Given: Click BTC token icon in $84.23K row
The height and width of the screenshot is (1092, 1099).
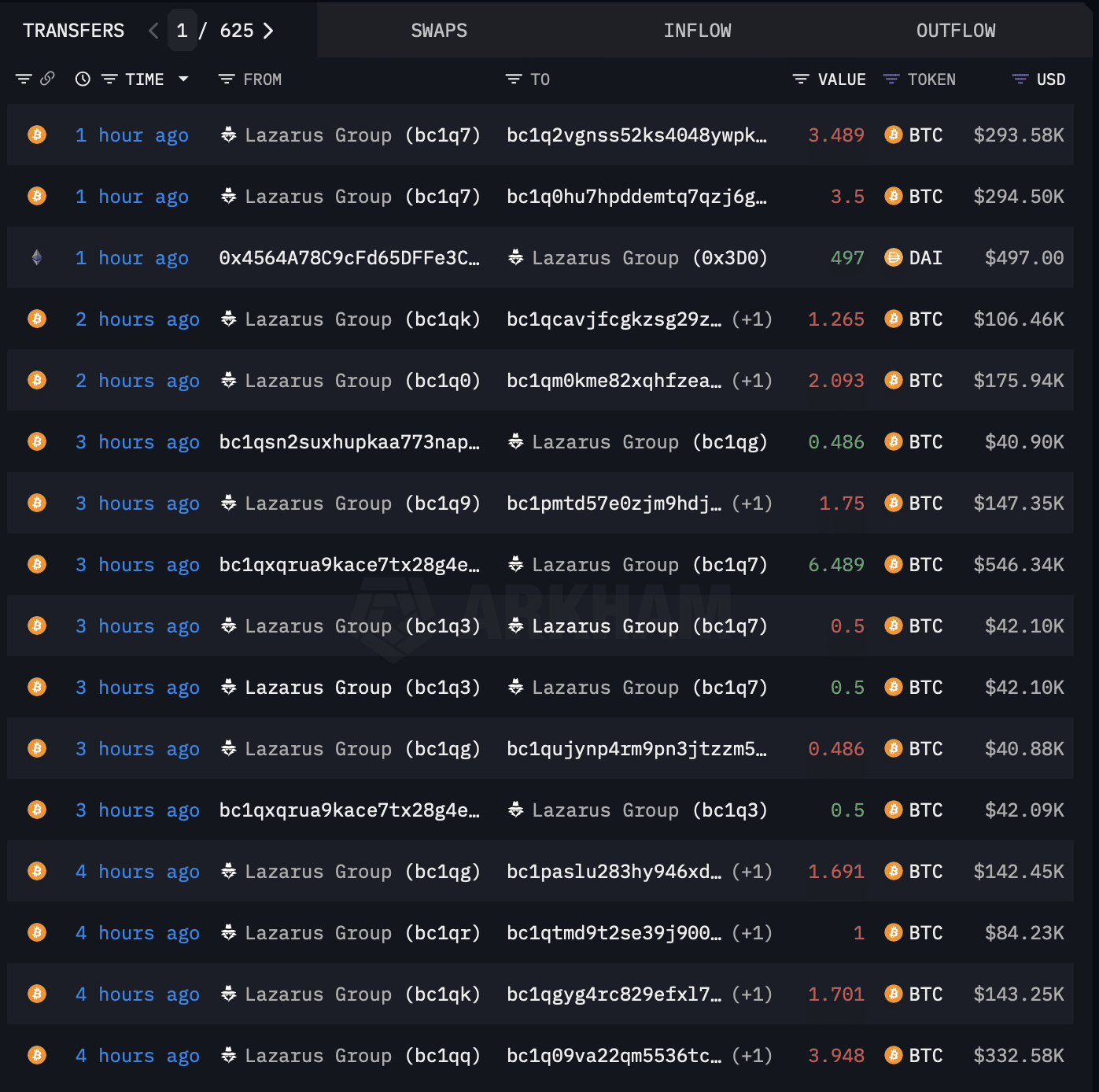Looking at the screenshot, I should 894,932.
